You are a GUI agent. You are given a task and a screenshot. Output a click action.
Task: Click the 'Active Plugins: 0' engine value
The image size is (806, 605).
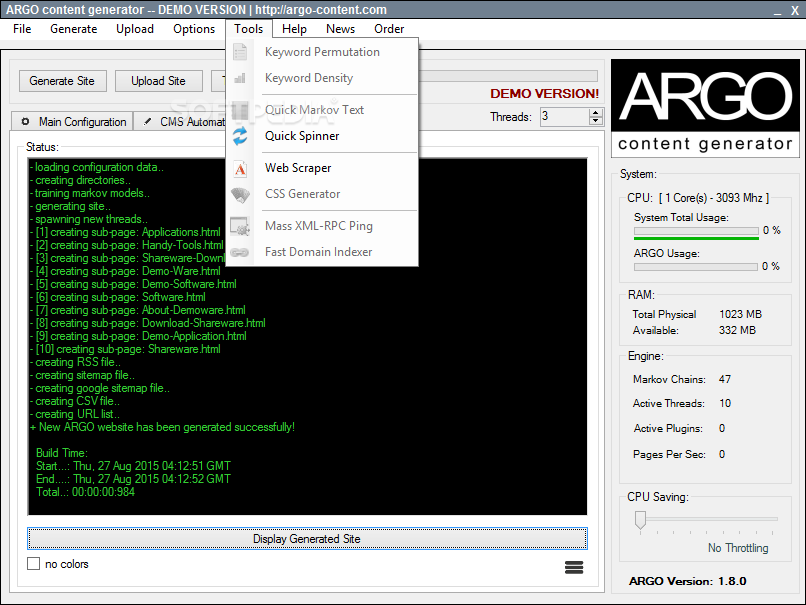[x=679, y=428]
